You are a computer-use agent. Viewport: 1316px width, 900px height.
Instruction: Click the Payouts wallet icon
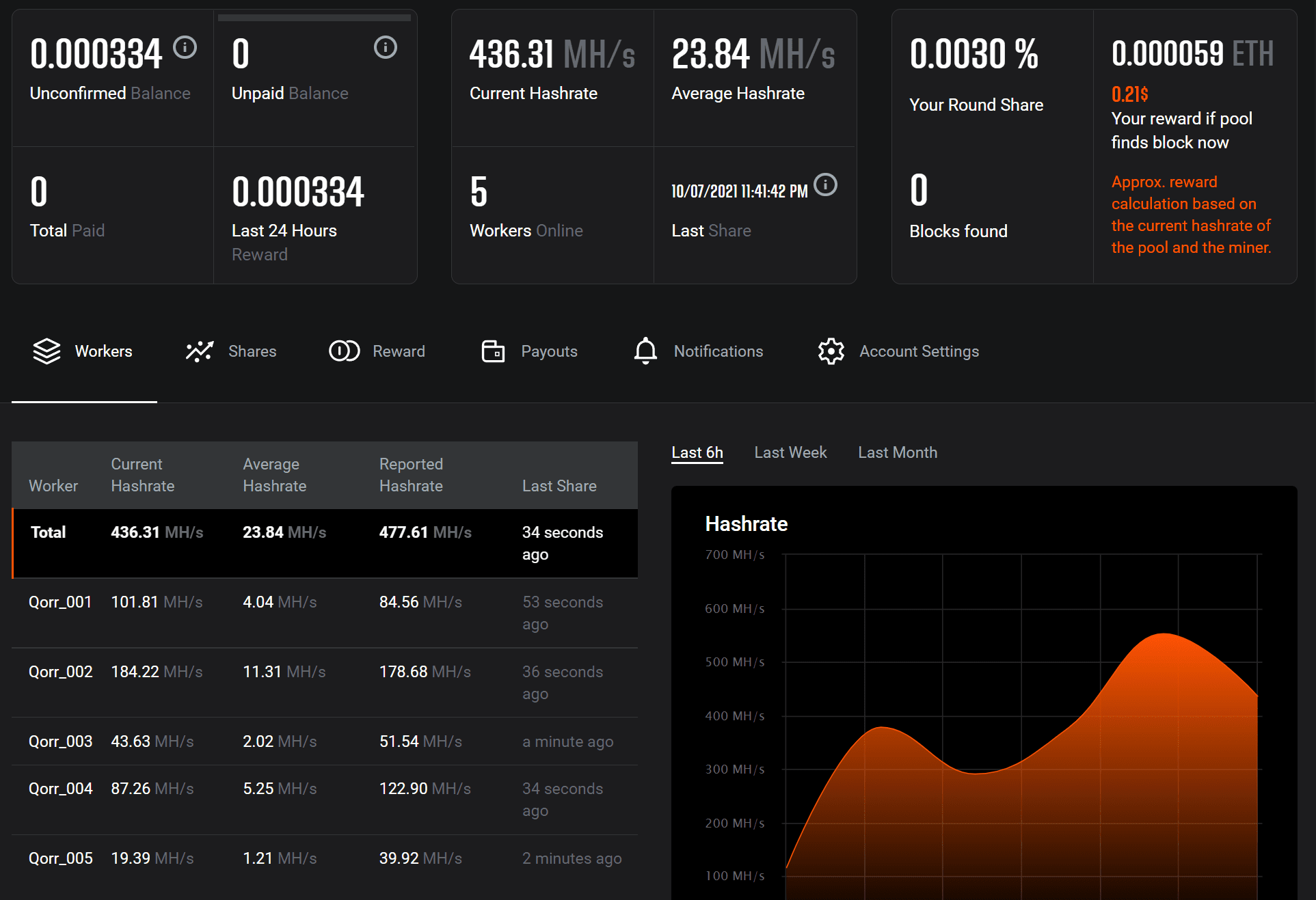[x=492, y=351]
